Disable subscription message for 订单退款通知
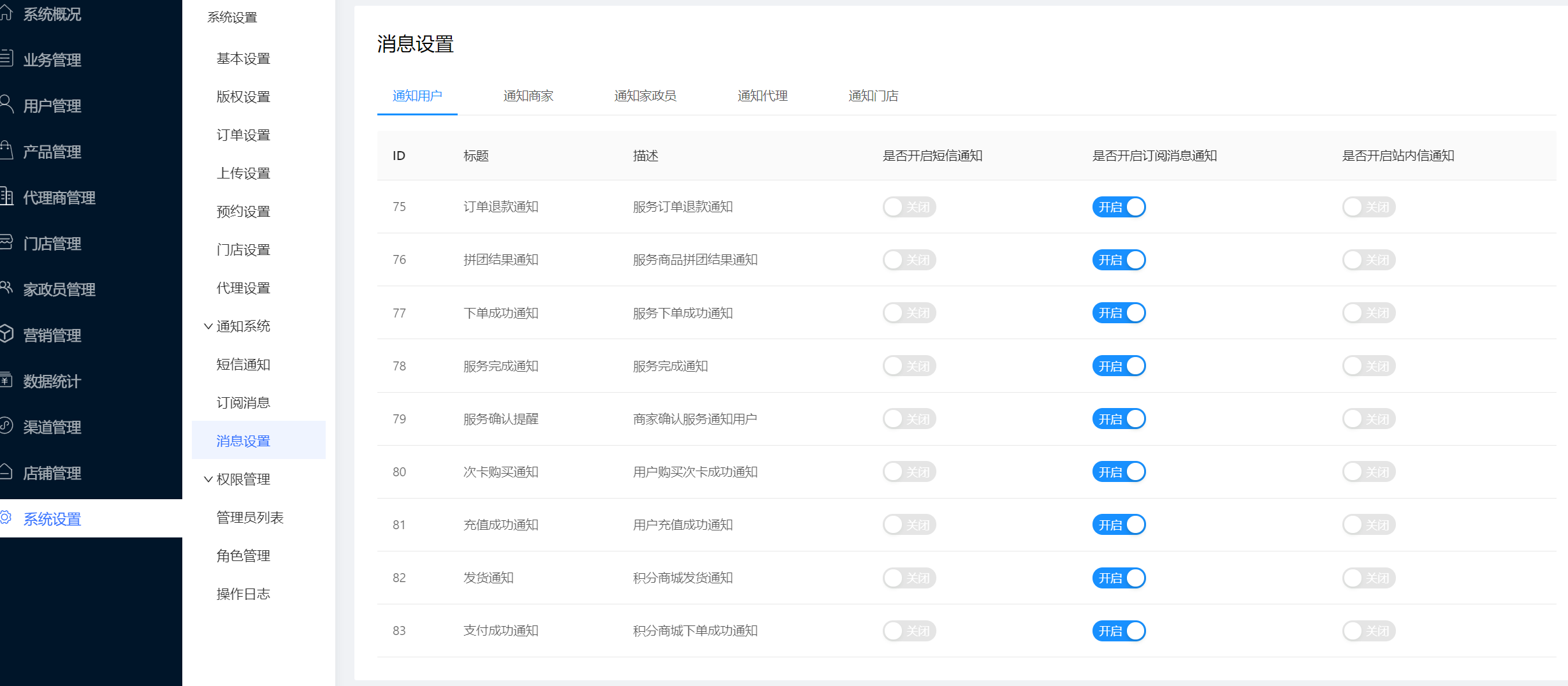The width and height of the screenshot is (1568, 686). (x=1119, y=207)
